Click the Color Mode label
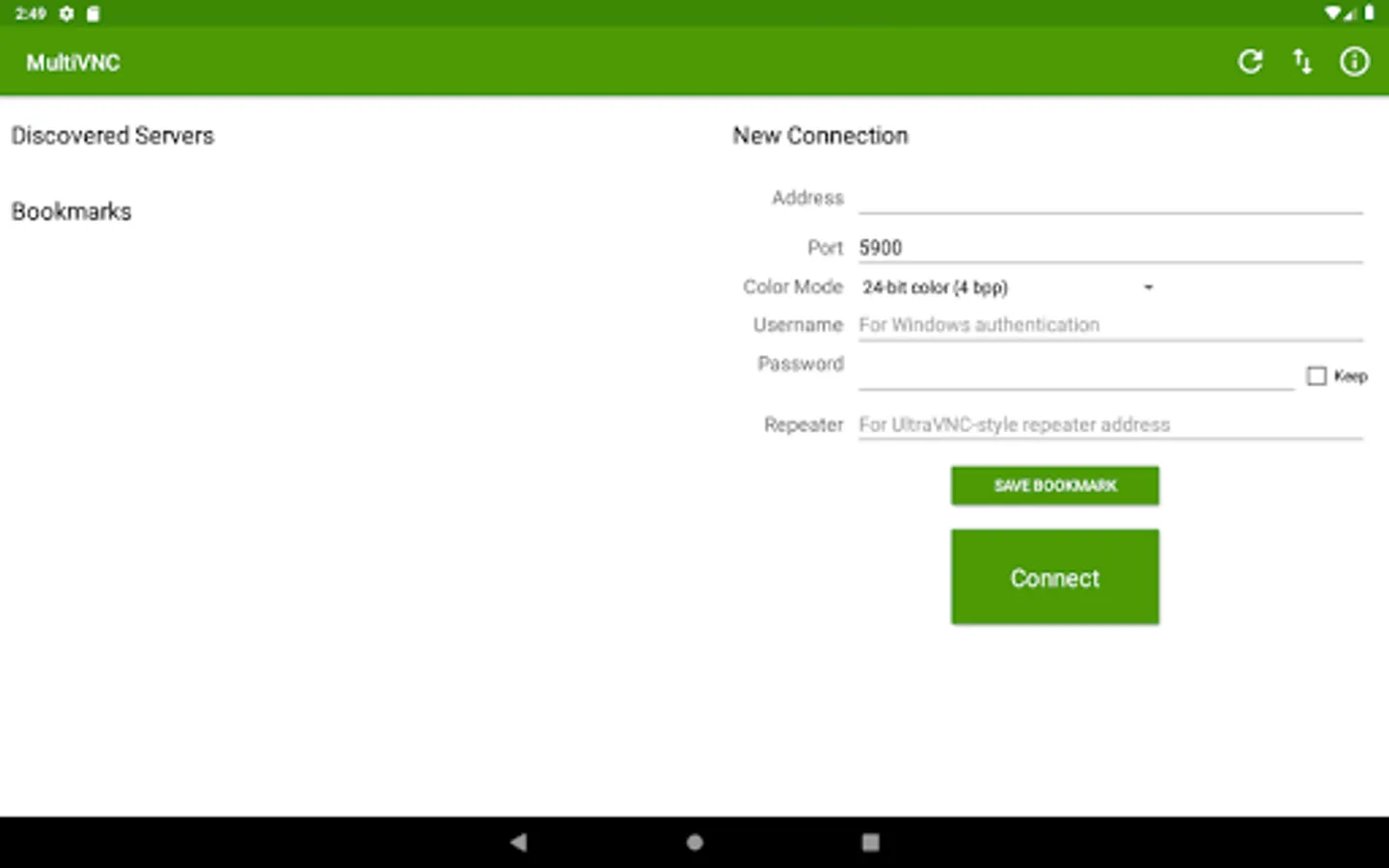This screenshot has width=1389, height=868. pyautogui.click(x=793, y=286)
